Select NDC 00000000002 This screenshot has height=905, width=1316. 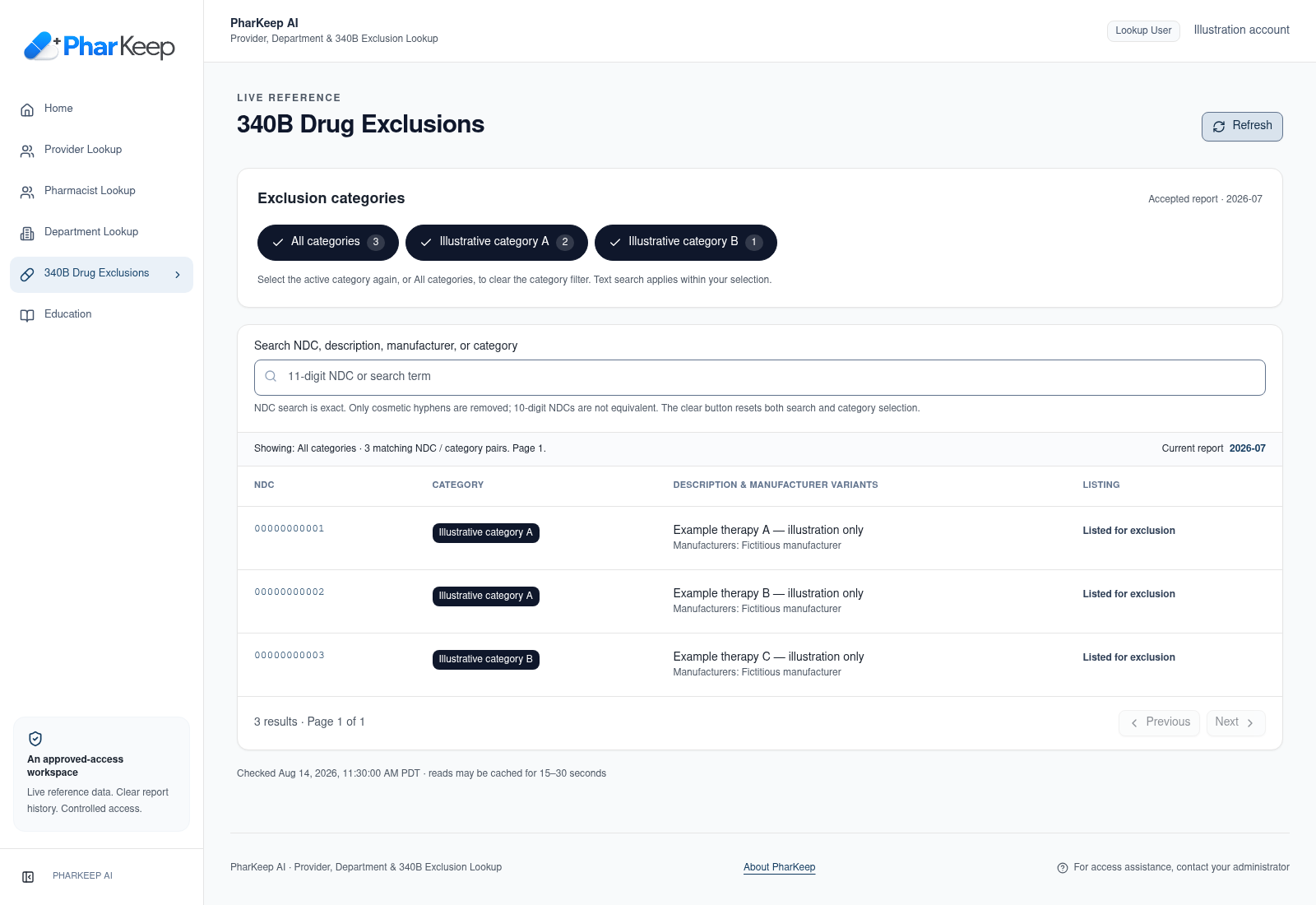point(290,592)
